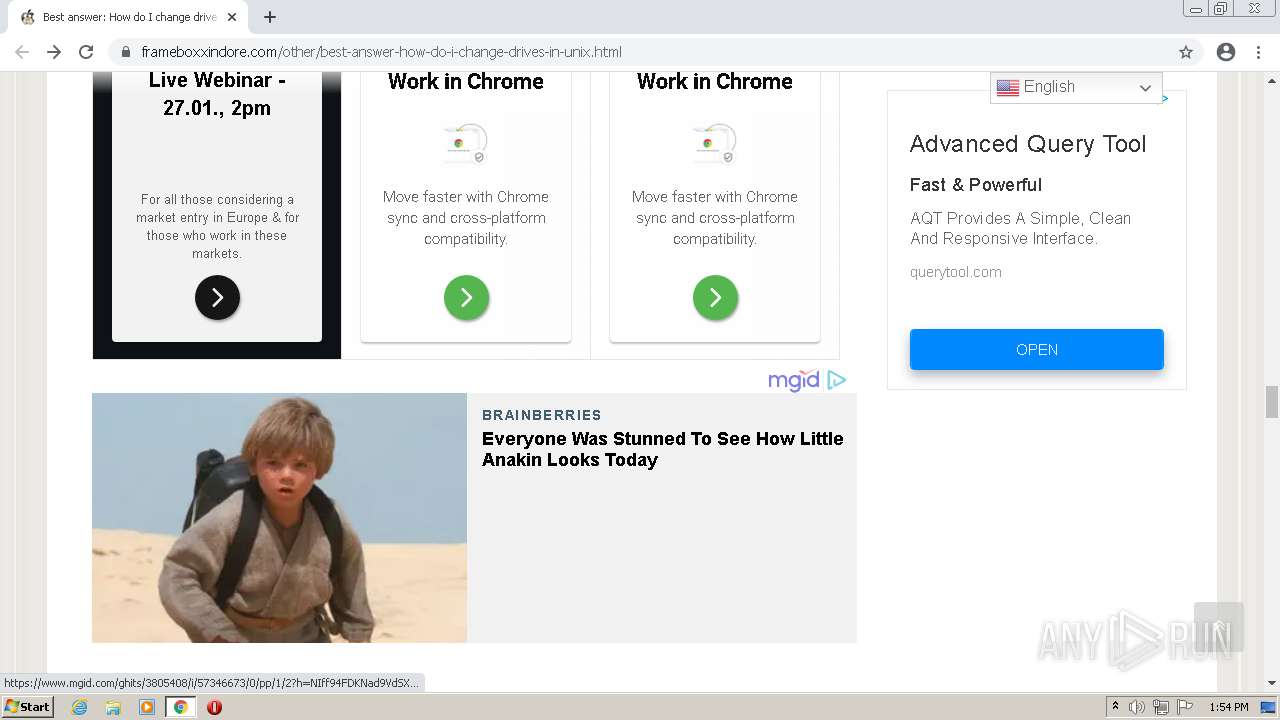Click the green arrow on second Work in Chrome card
This screenshot has height=720, width=1280.
click(715, 297)
